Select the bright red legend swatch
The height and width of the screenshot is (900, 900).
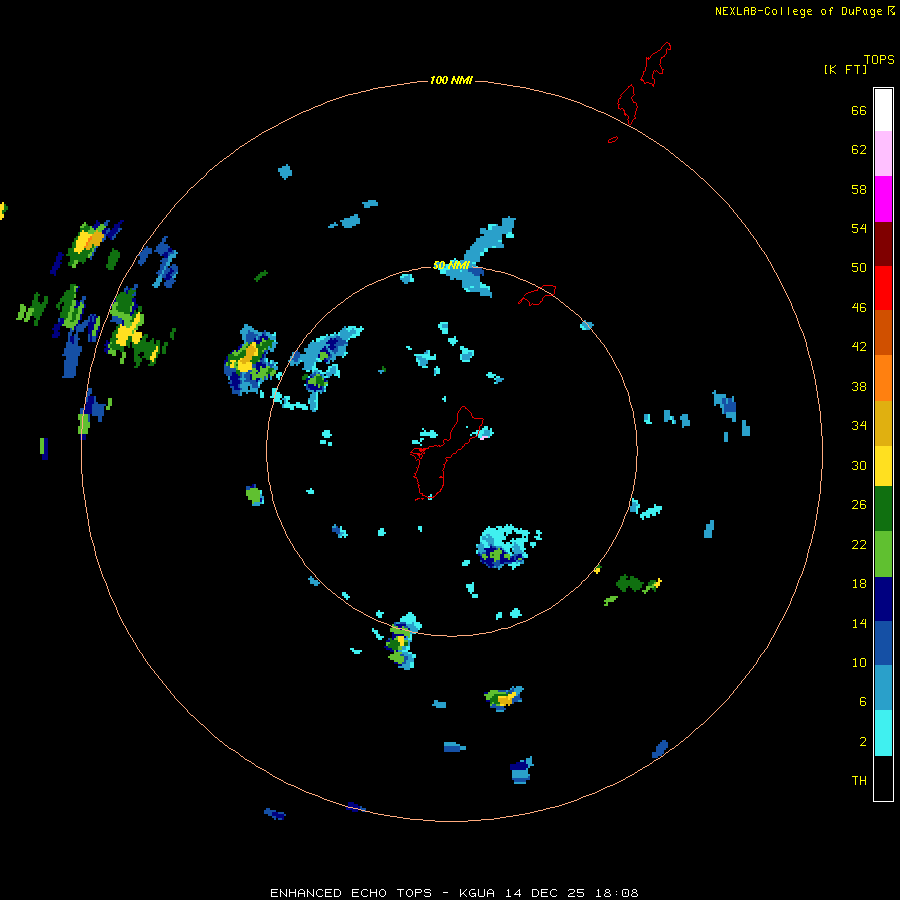(x=883, y=288)
